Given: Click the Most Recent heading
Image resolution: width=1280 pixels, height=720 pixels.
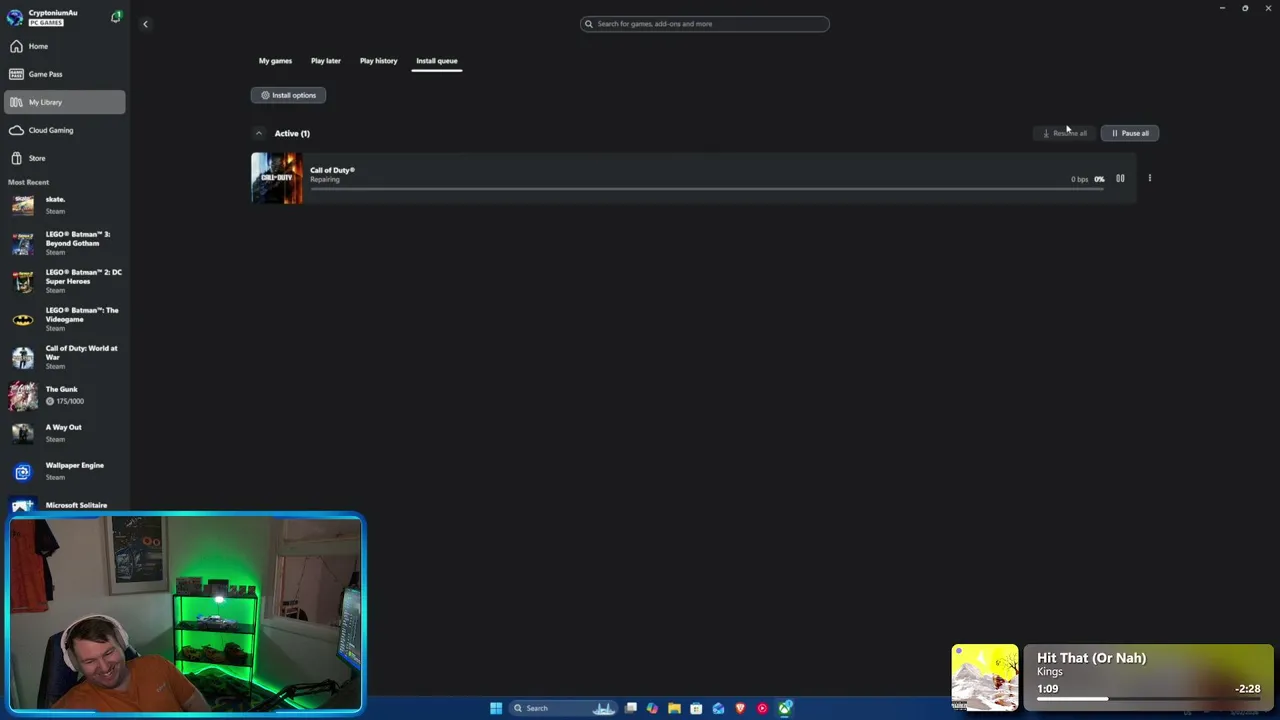Looking at the screenshot, I should click(x=28, y=182).
